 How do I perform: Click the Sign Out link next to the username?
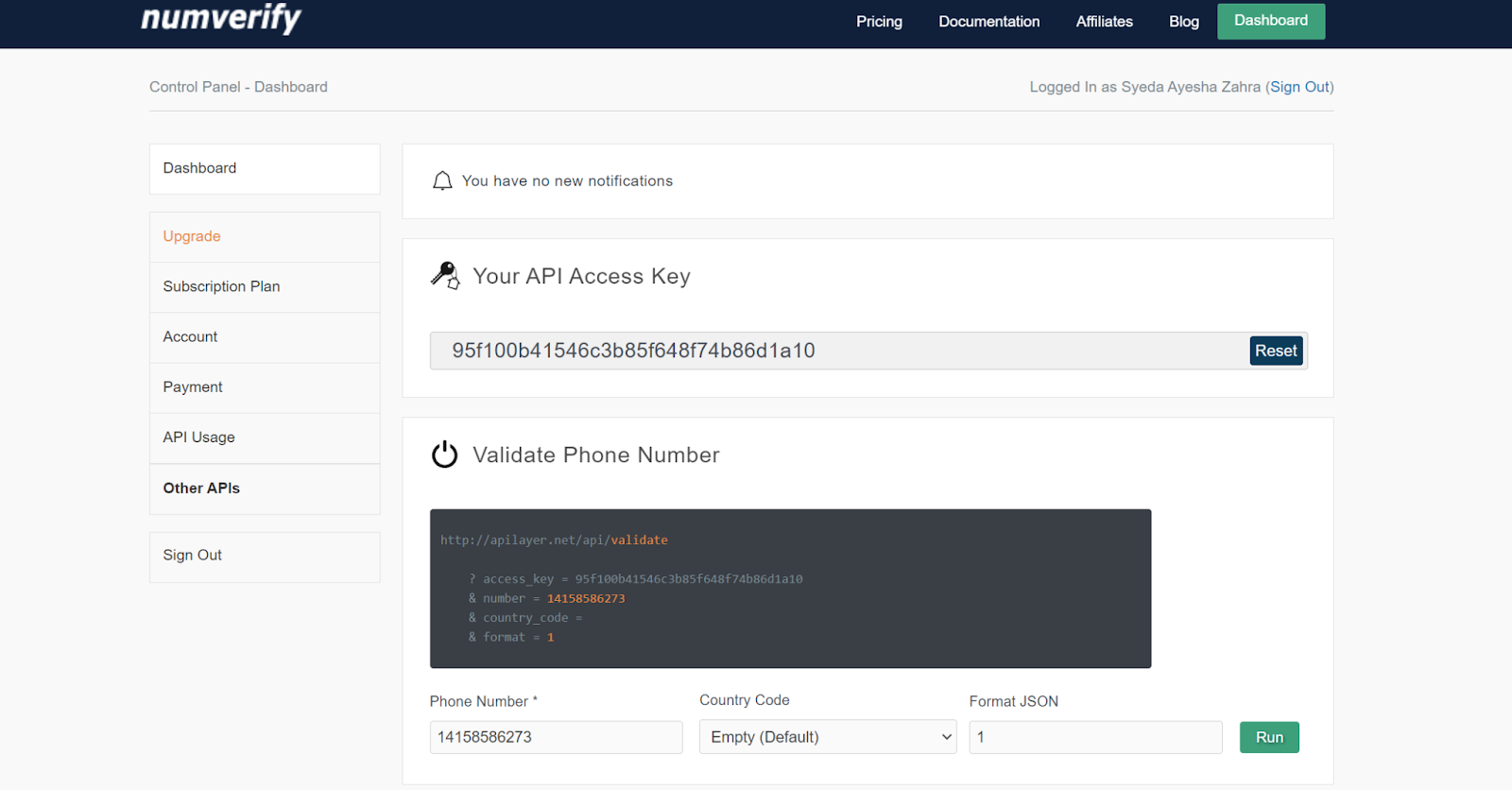pos(1300,87)
